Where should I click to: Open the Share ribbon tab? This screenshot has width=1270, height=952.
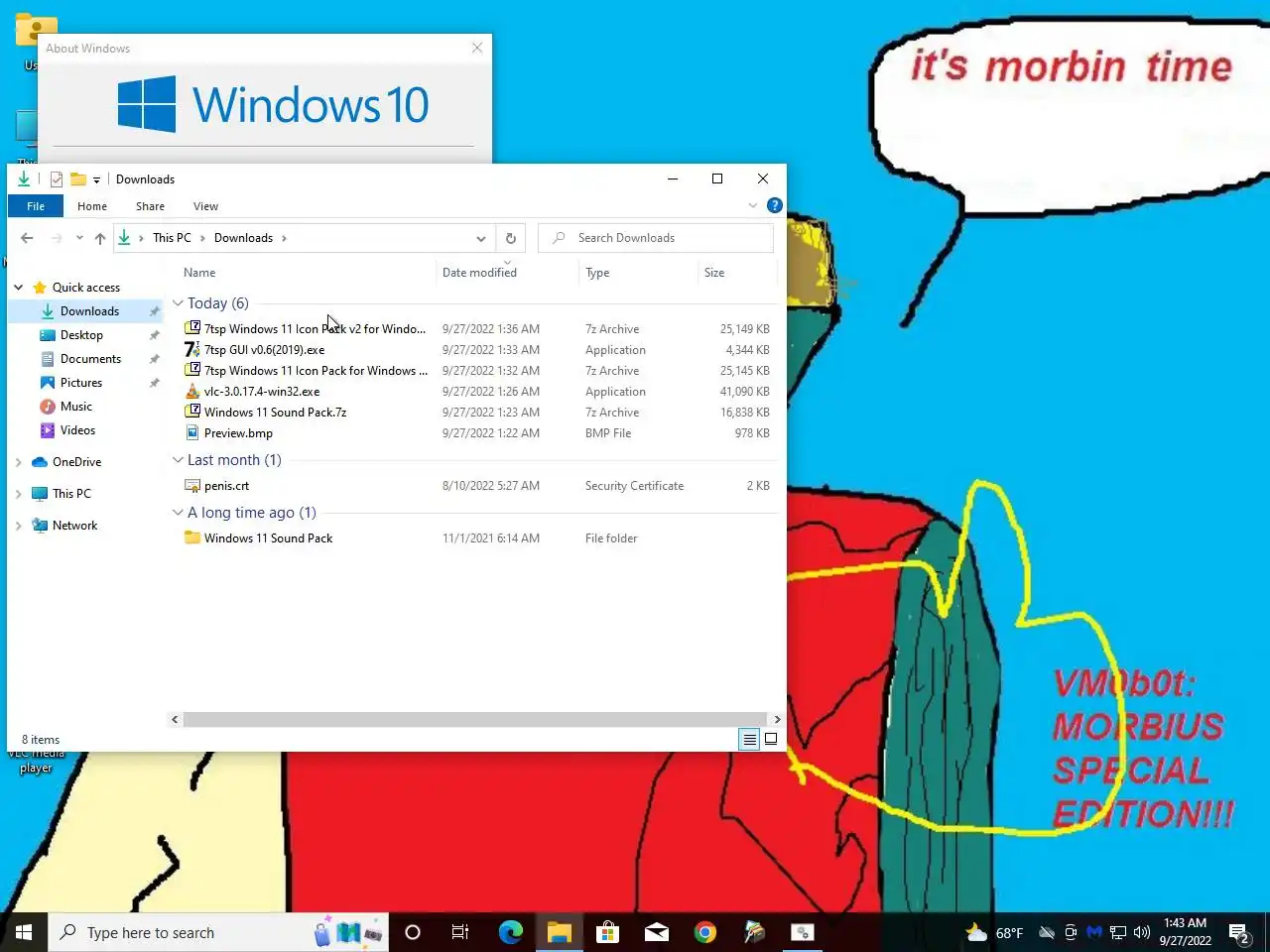[150, 206]
